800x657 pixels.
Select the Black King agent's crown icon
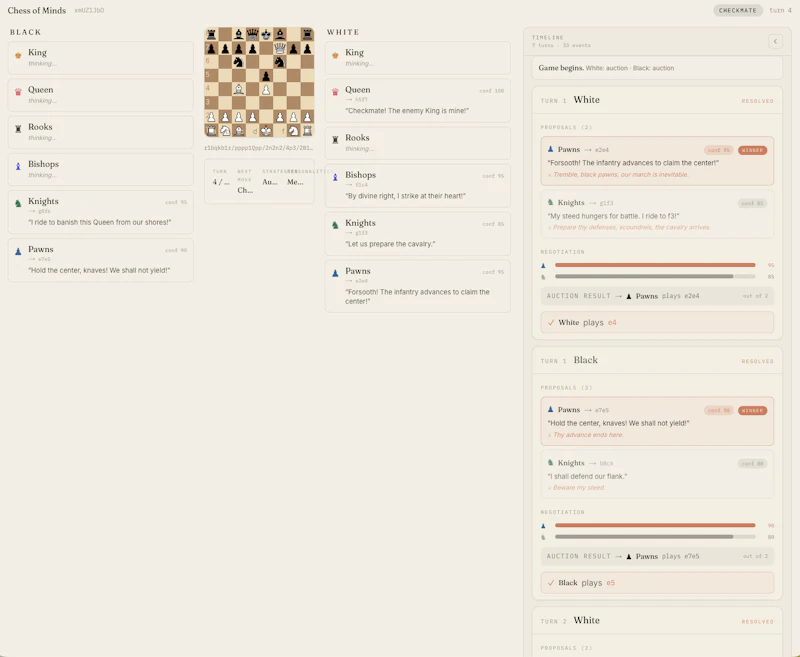click(18, 56)
